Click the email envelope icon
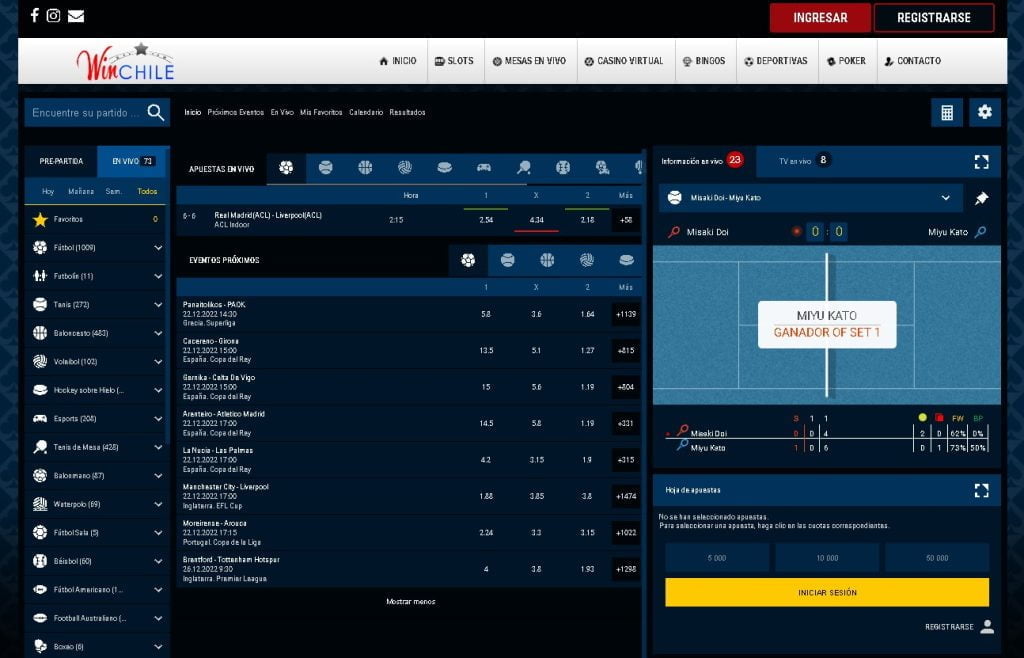Screen dimensions: 1024x658 point(76,16)
